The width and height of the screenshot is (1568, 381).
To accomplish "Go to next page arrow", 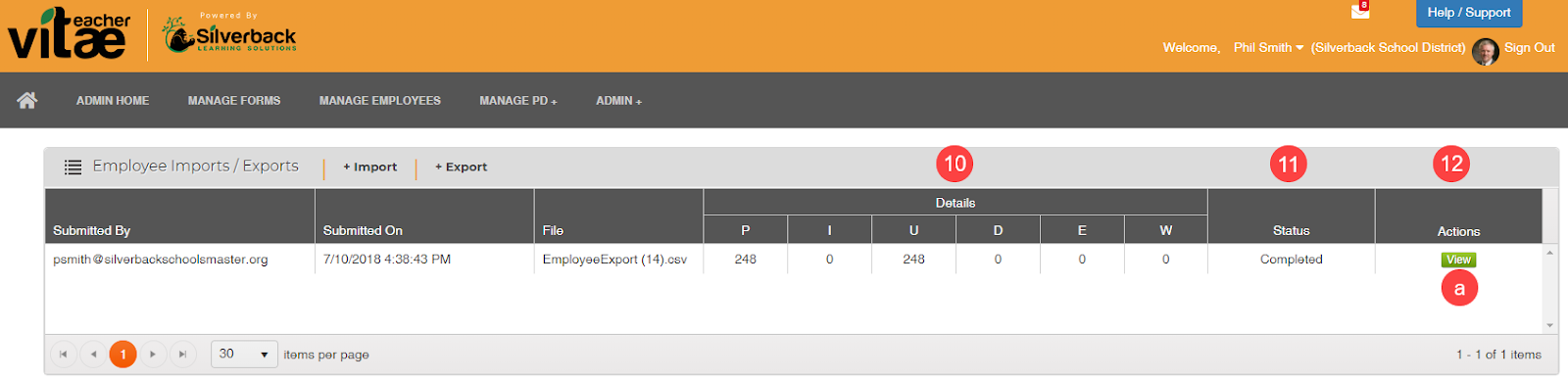I will tap(153, 355).
